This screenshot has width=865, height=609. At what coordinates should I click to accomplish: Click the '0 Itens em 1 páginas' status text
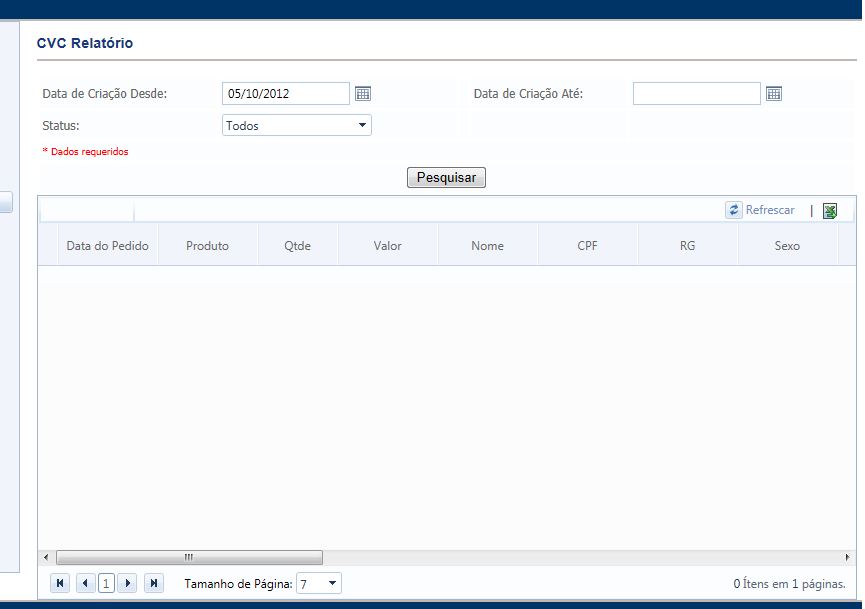[x=789, y=584]
